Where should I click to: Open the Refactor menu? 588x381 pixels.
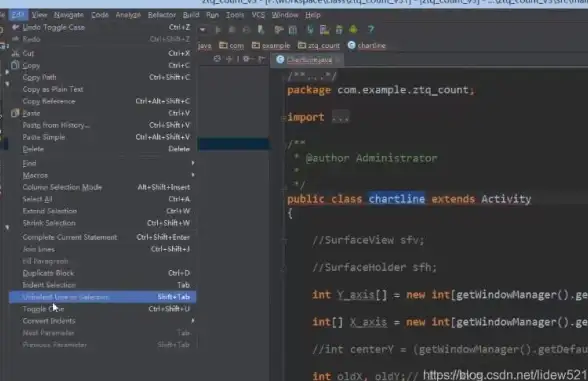162,15
